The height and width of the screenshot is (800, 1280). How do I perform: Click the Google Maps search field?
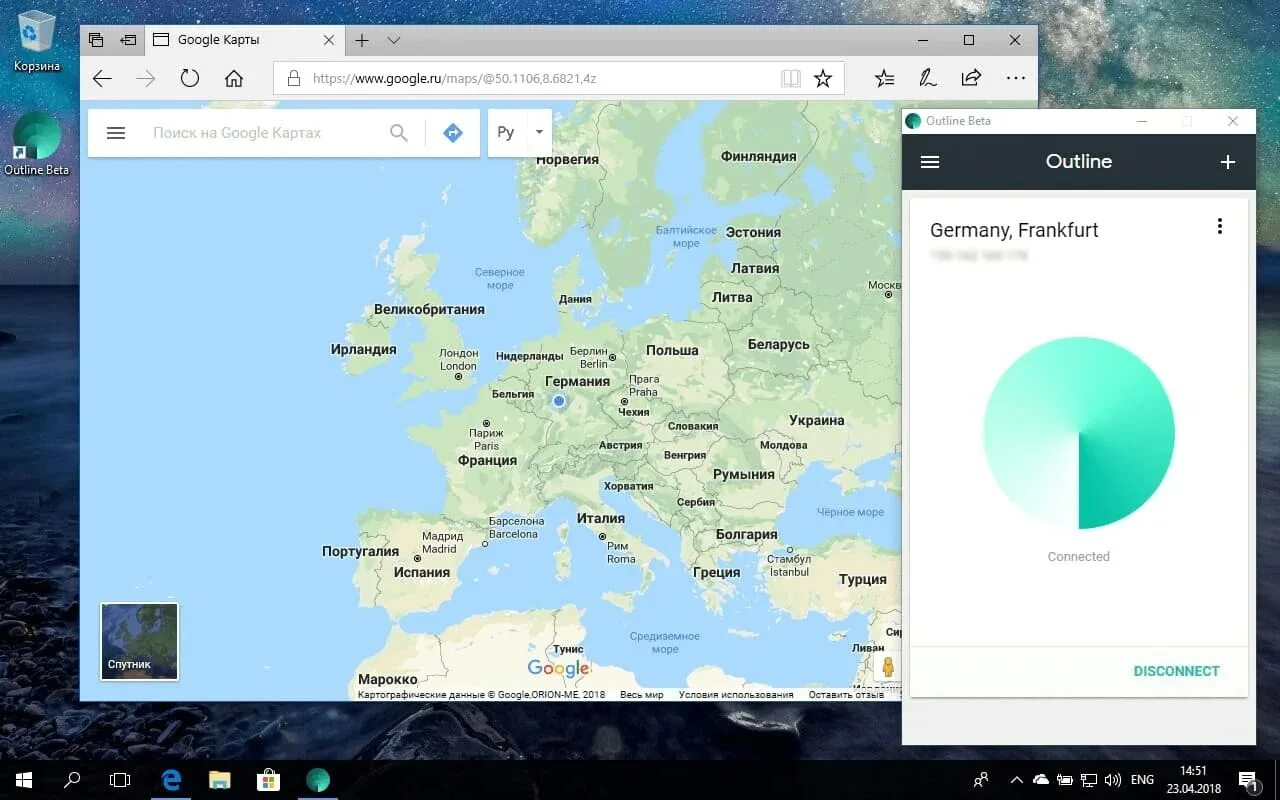(265, 133)
